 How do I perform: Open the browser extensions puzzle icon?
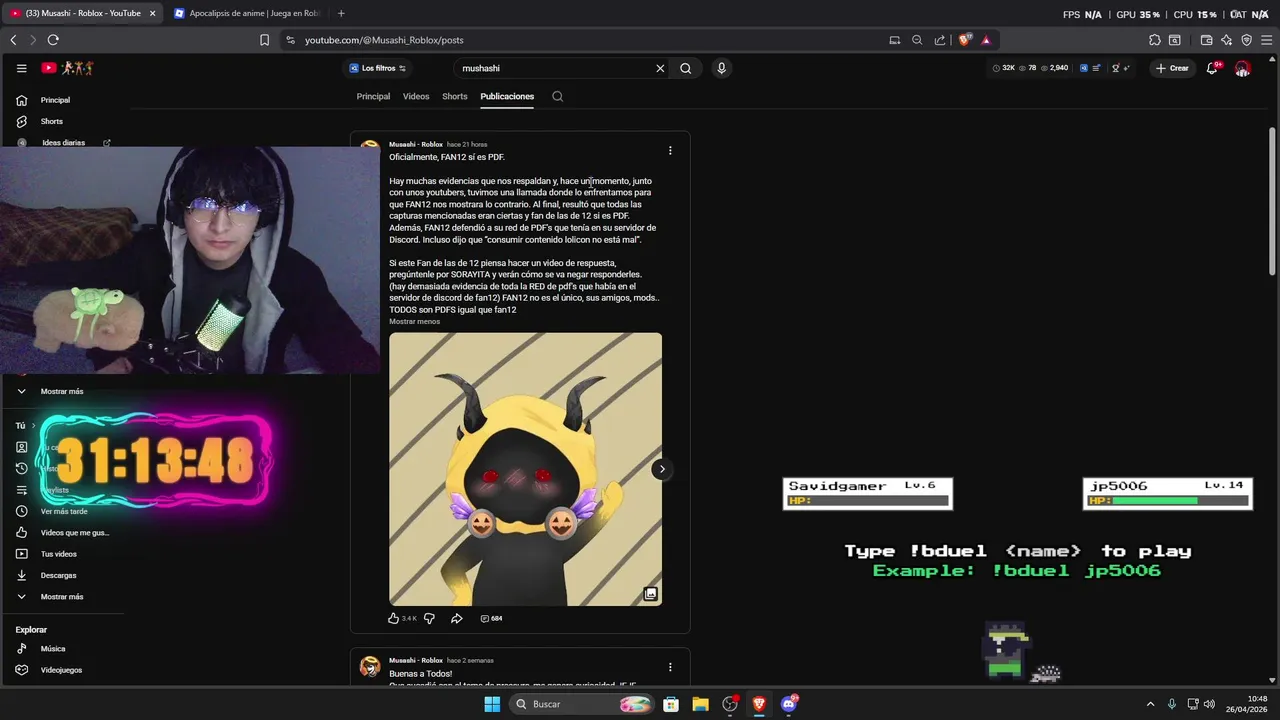1155,40
